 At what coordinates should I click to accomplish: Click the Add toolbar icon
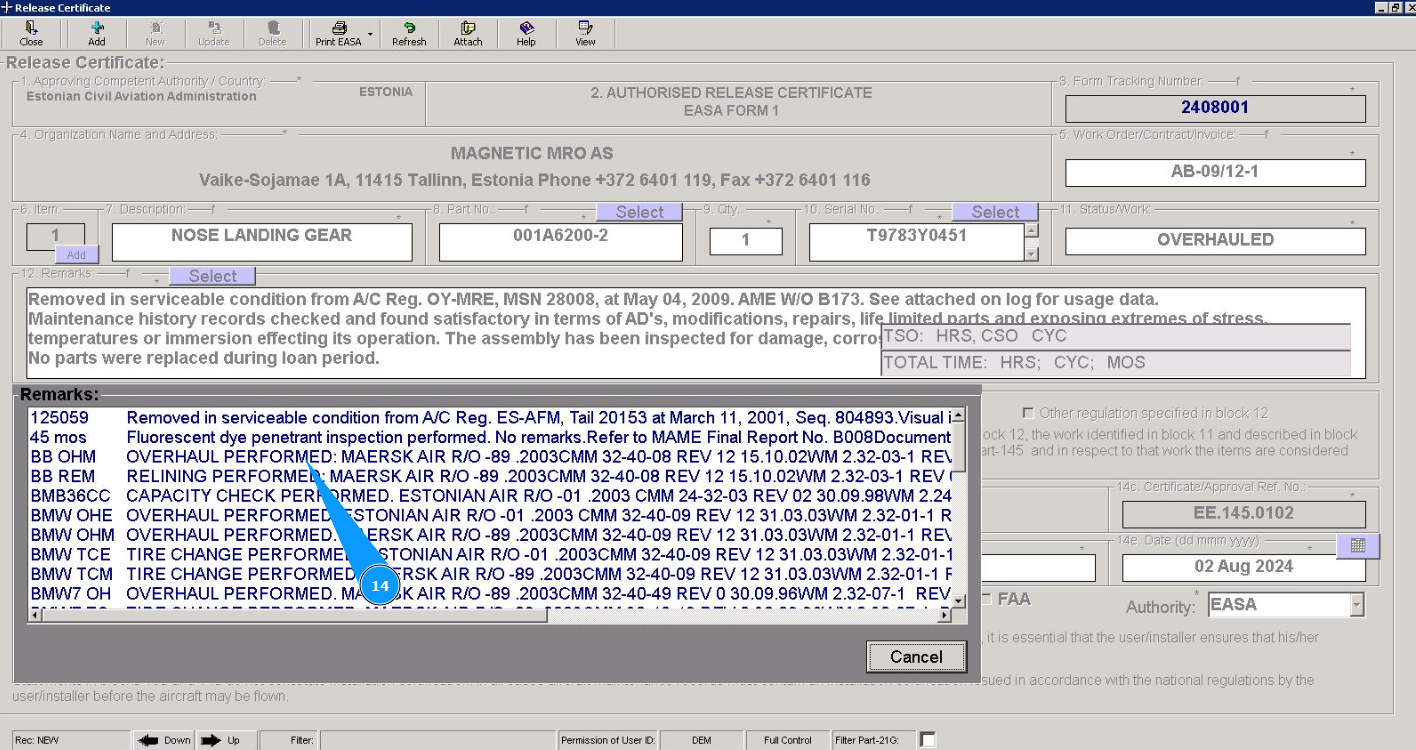96,34
